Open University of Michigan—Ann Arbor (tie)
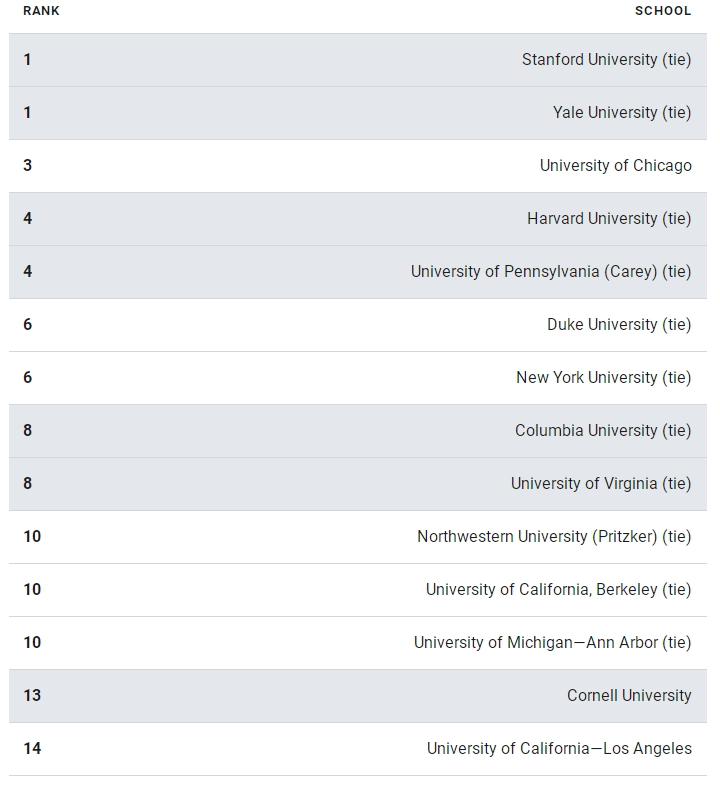The width and height of the screenshot is (720, 785). click(552, 643)
